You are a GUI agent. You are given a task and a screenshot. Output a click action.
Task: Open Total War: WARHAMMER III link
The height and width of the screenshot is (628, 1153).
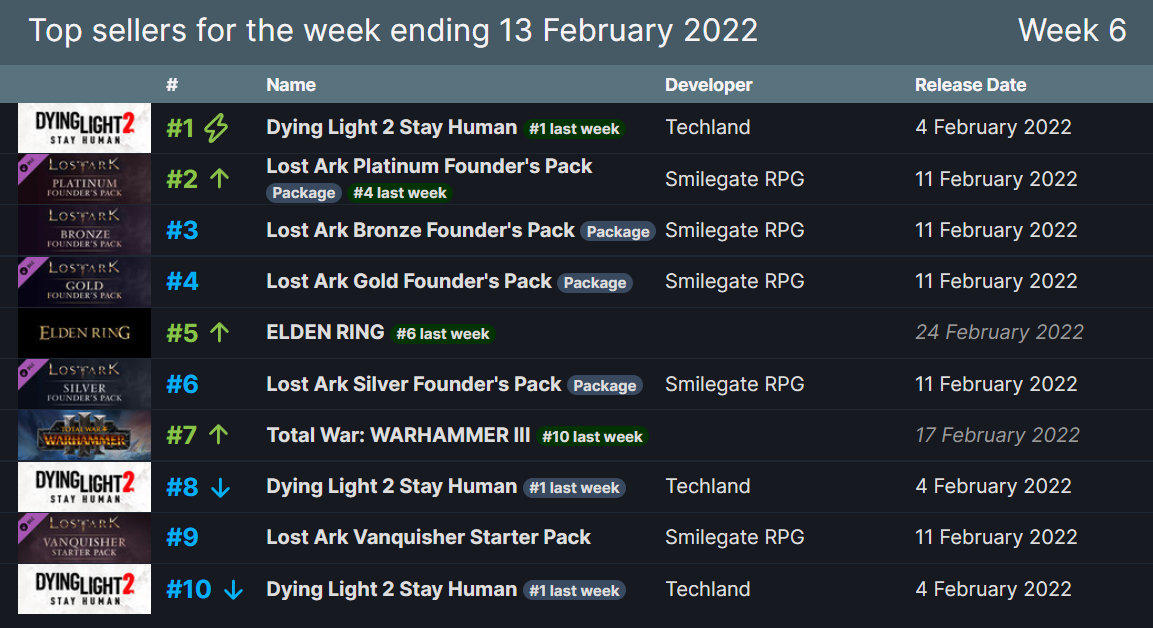[x=398, y=435]
